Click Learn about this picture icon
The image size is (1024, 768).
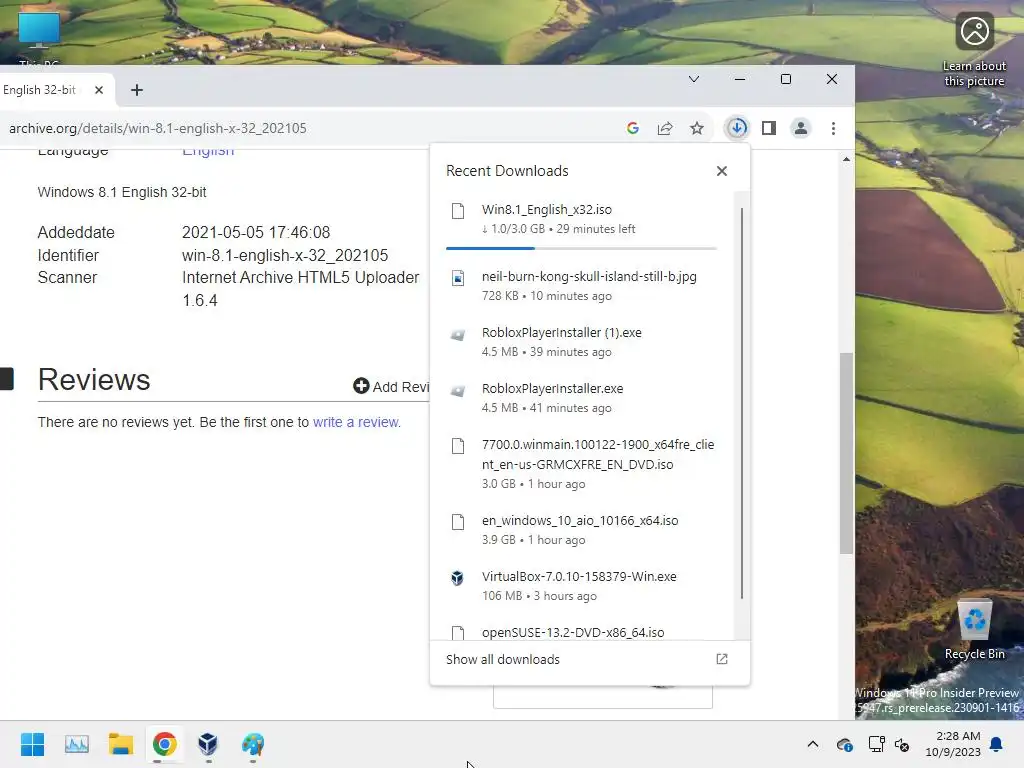point(974,49)
